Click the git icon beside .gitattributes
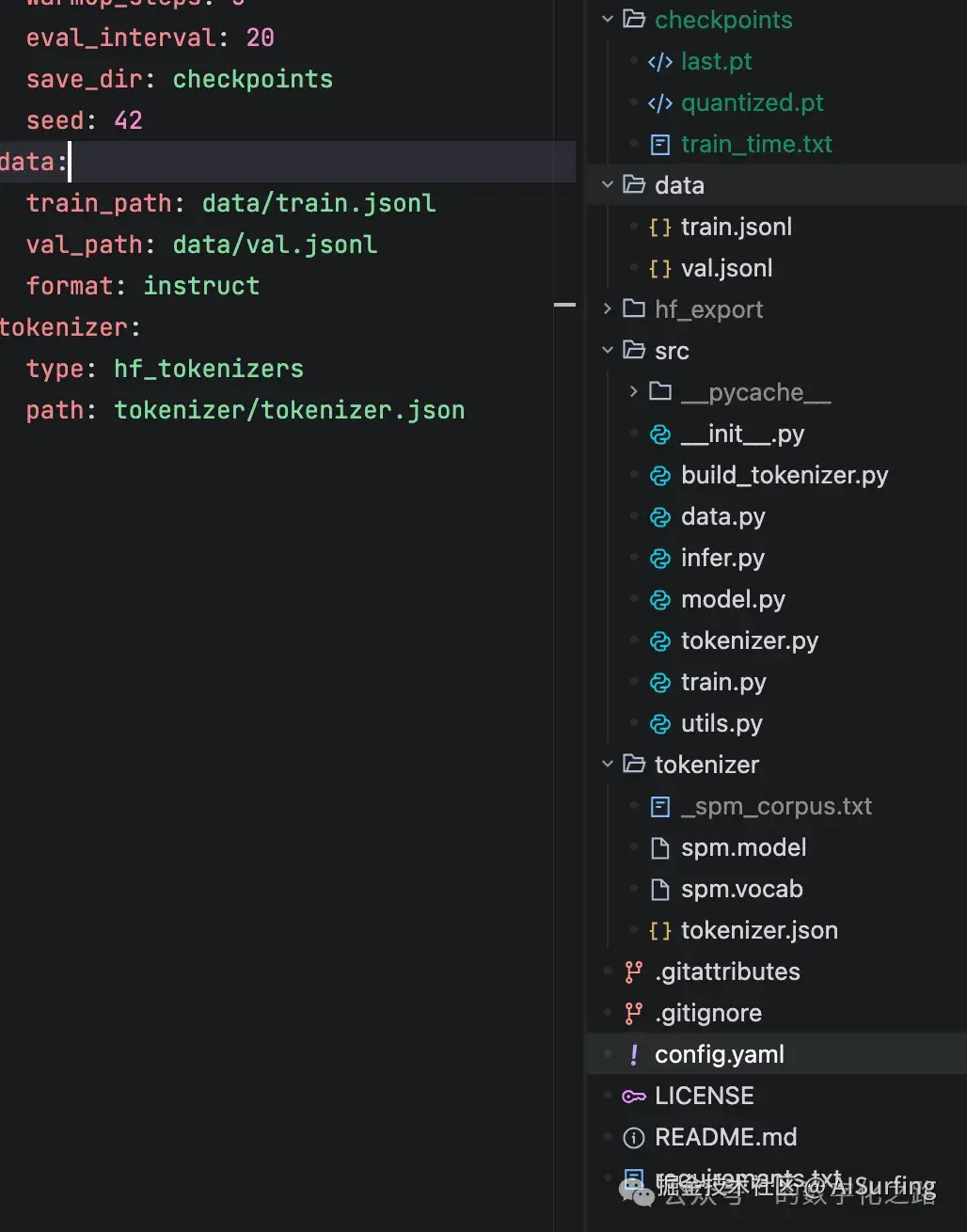 point(634,971)
